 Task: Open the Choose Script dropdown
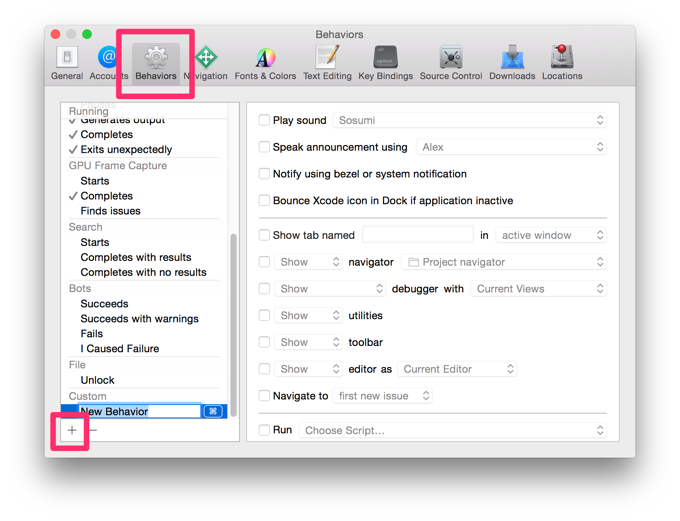[x=452, y=430]
